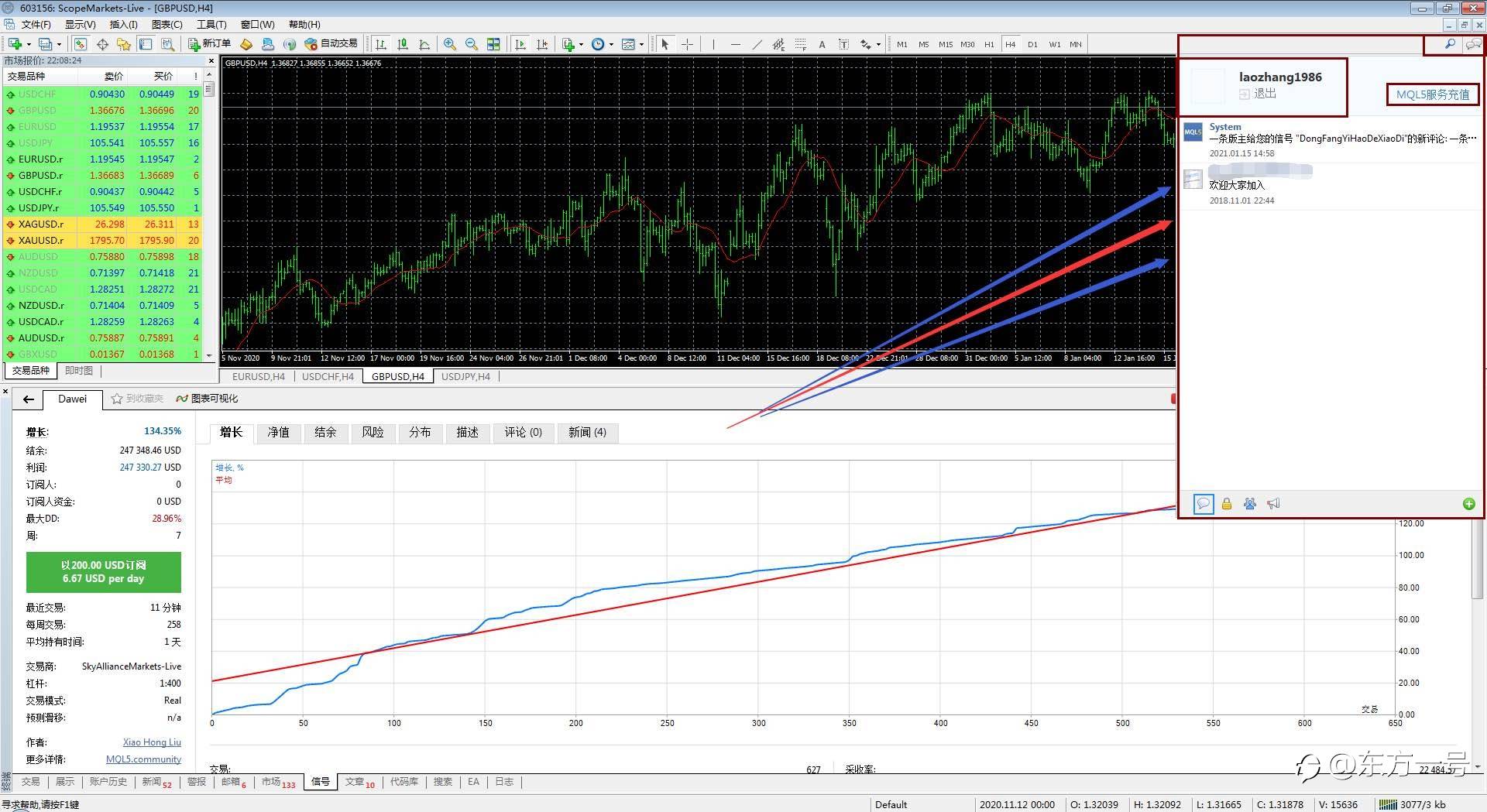Open periods clock dropdown arrow
1487x812 pixels.
611,44
